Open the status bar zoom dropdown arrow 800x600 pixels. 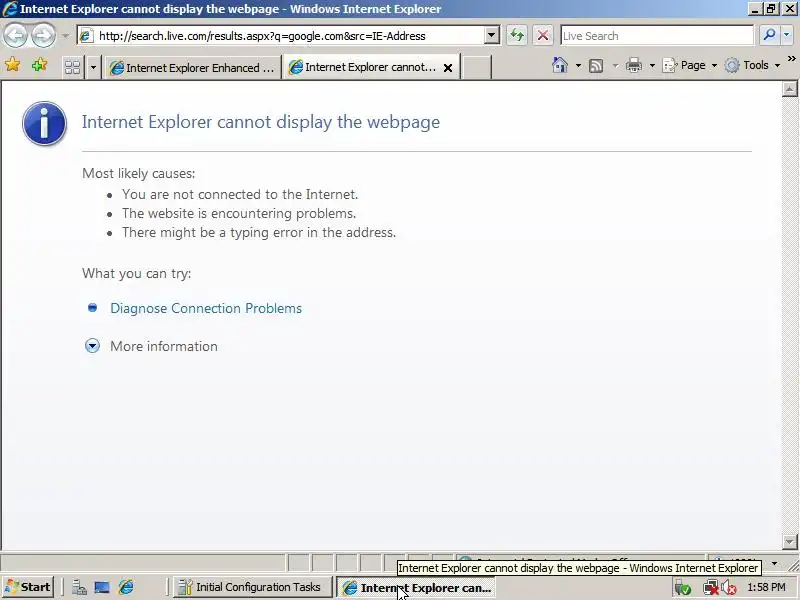point(774,563)
